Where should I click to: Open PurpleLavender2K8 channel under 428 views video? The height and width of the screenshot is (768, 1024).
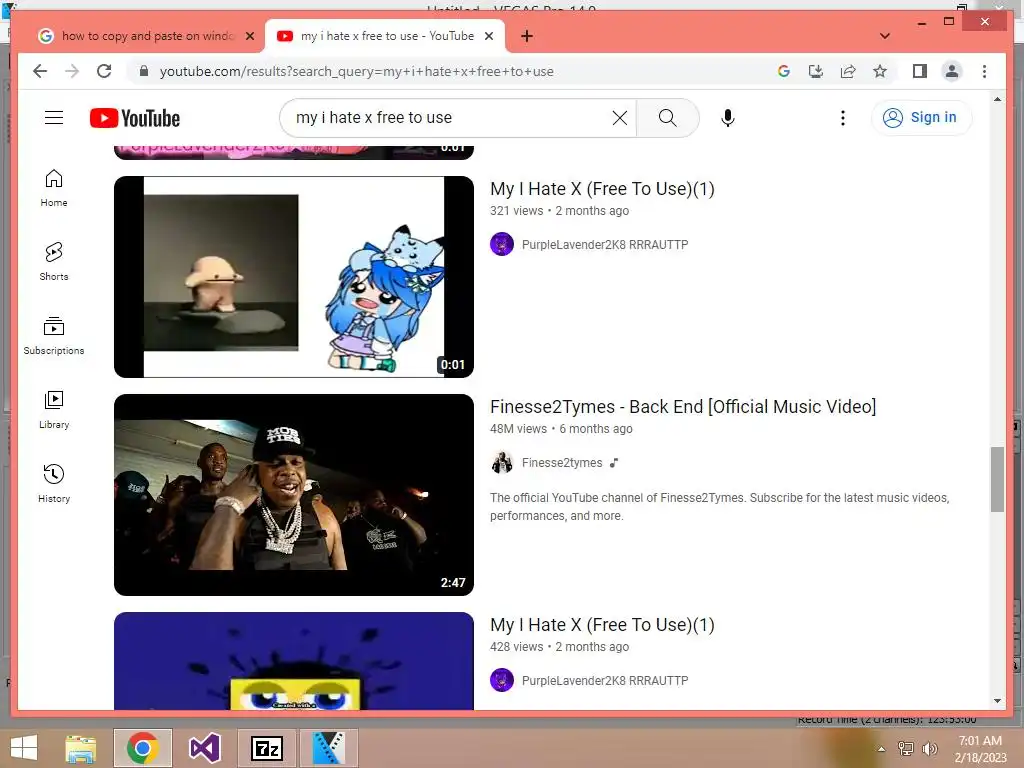pyautogui.click(x=605, y=681)
